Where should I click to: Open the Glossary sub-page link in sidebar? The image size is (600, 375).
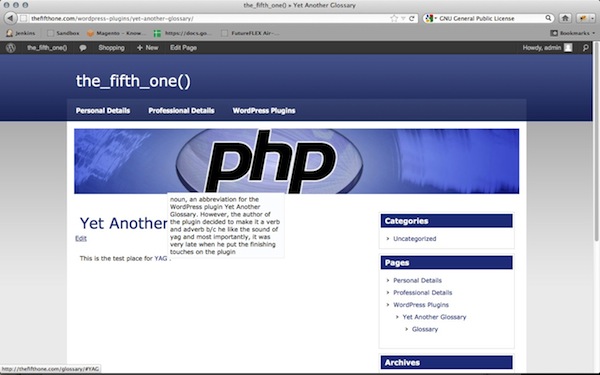425,329
